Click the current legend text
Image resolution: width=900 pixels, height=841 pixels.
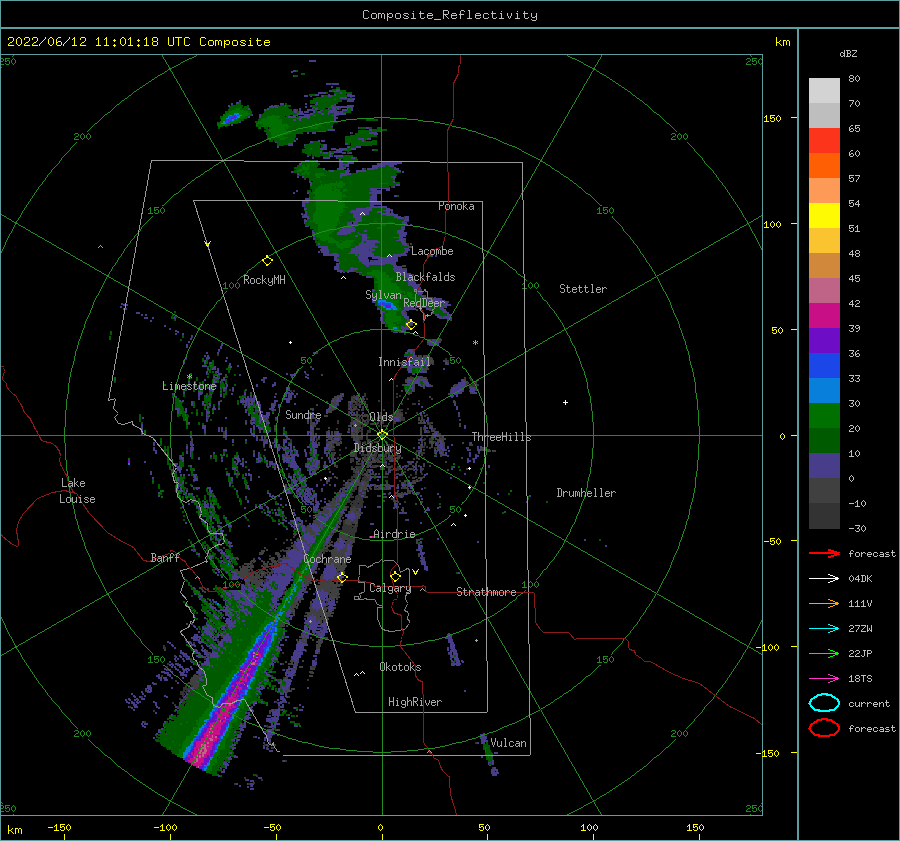[869, 703]
